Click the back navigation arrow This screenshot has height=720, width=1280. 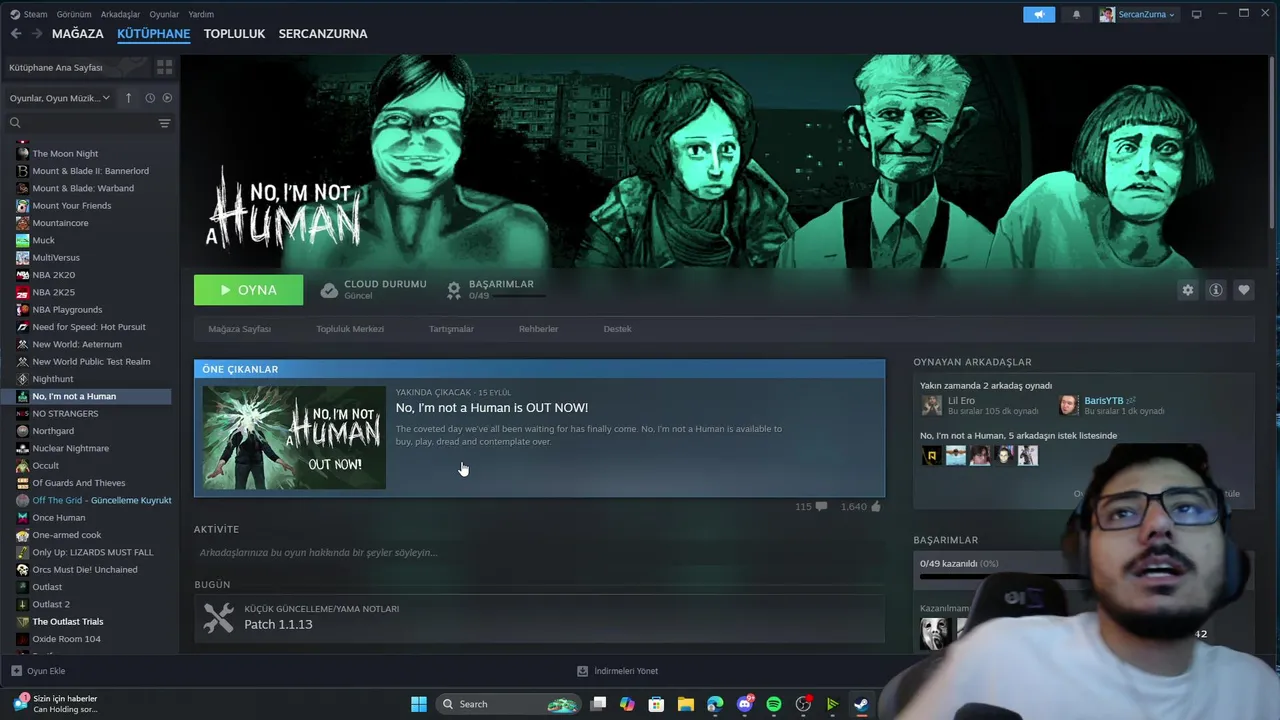[x=16, y=34]
